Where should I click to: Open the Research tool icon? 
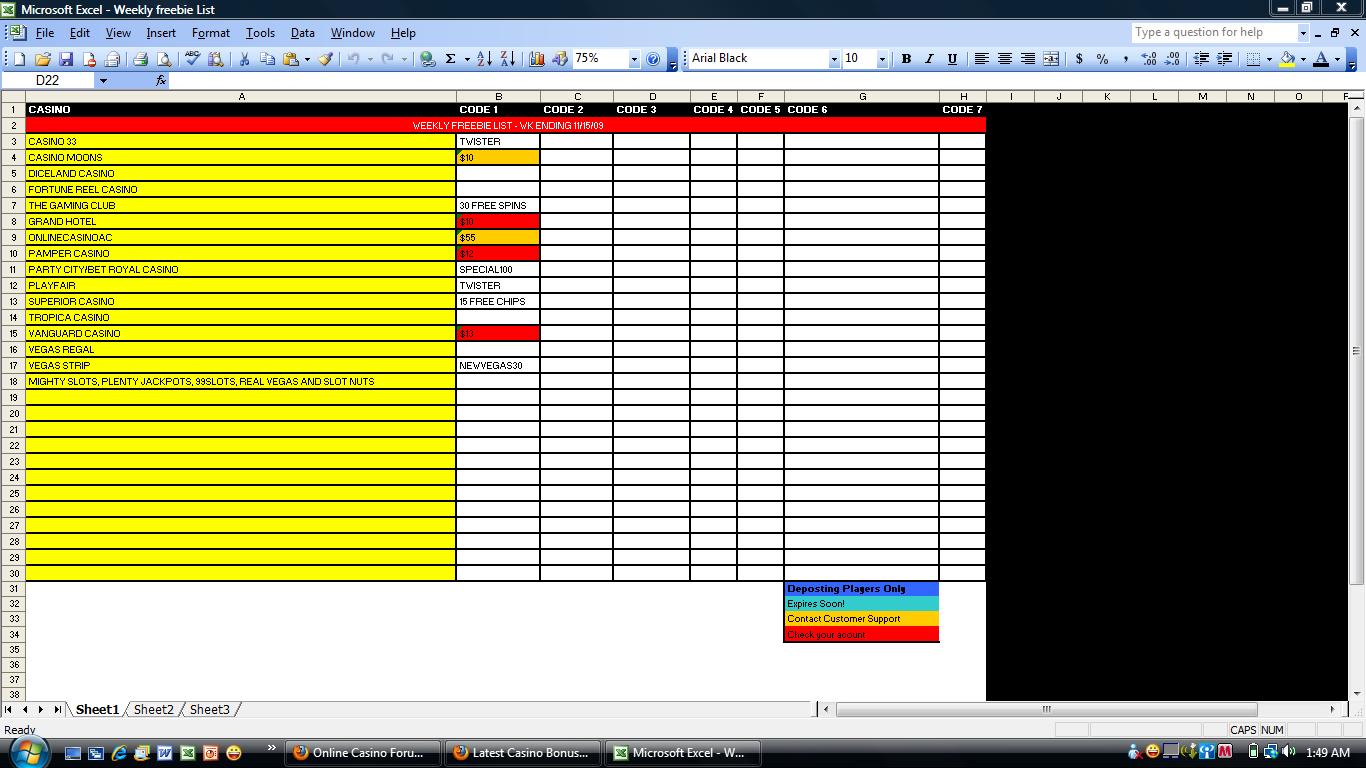point(215,59)
